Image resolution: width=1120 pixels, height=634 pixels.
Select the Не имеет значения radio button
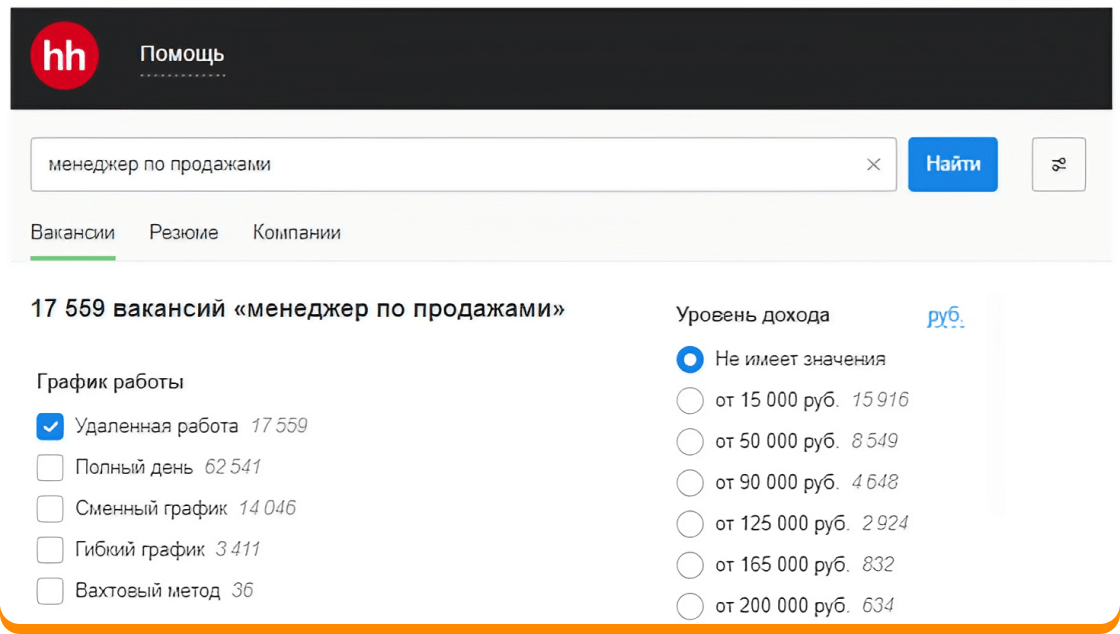tap(690, 359)
